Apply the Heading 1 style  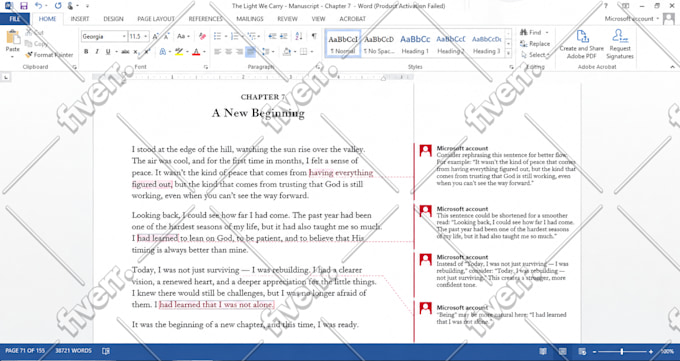coord(415,44)
